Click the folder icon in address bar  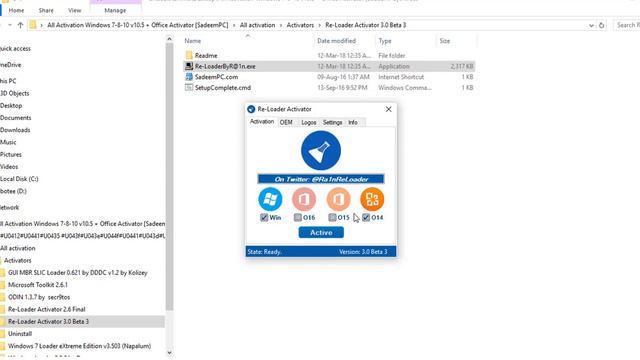tap(33, 25)
